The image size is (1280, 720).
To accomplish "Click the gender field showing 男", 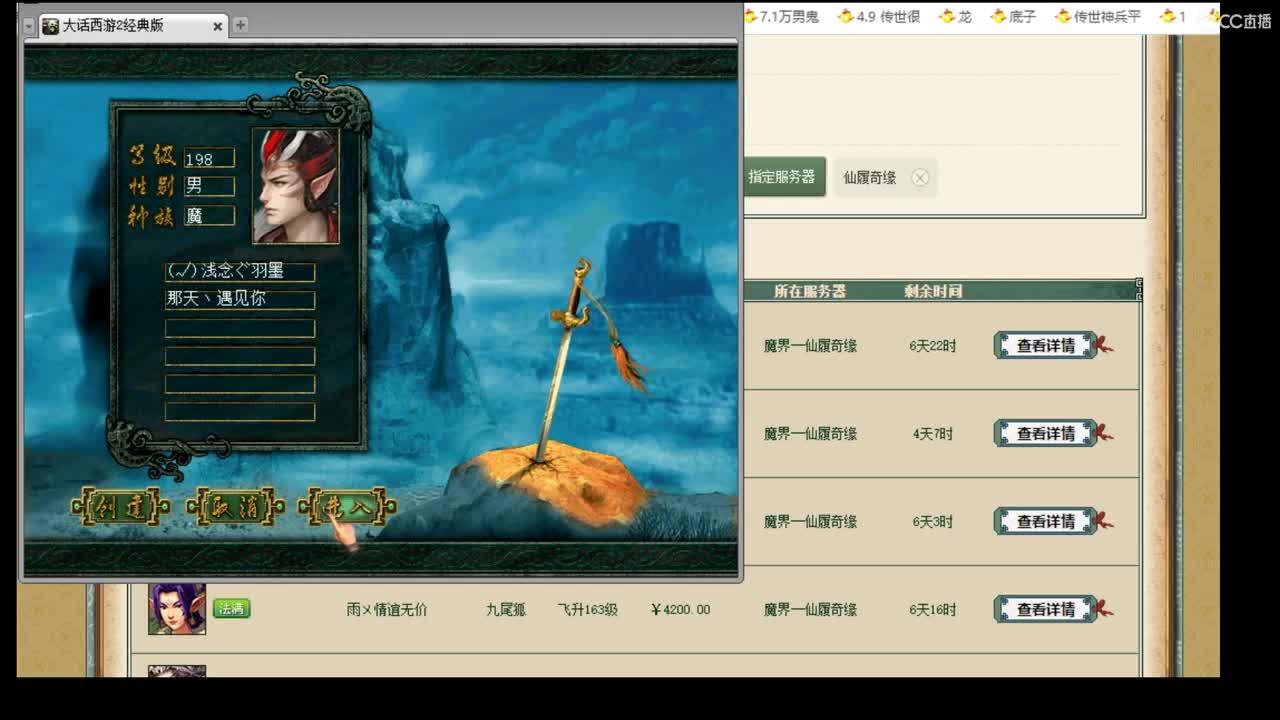I will [x=209, y=186].
